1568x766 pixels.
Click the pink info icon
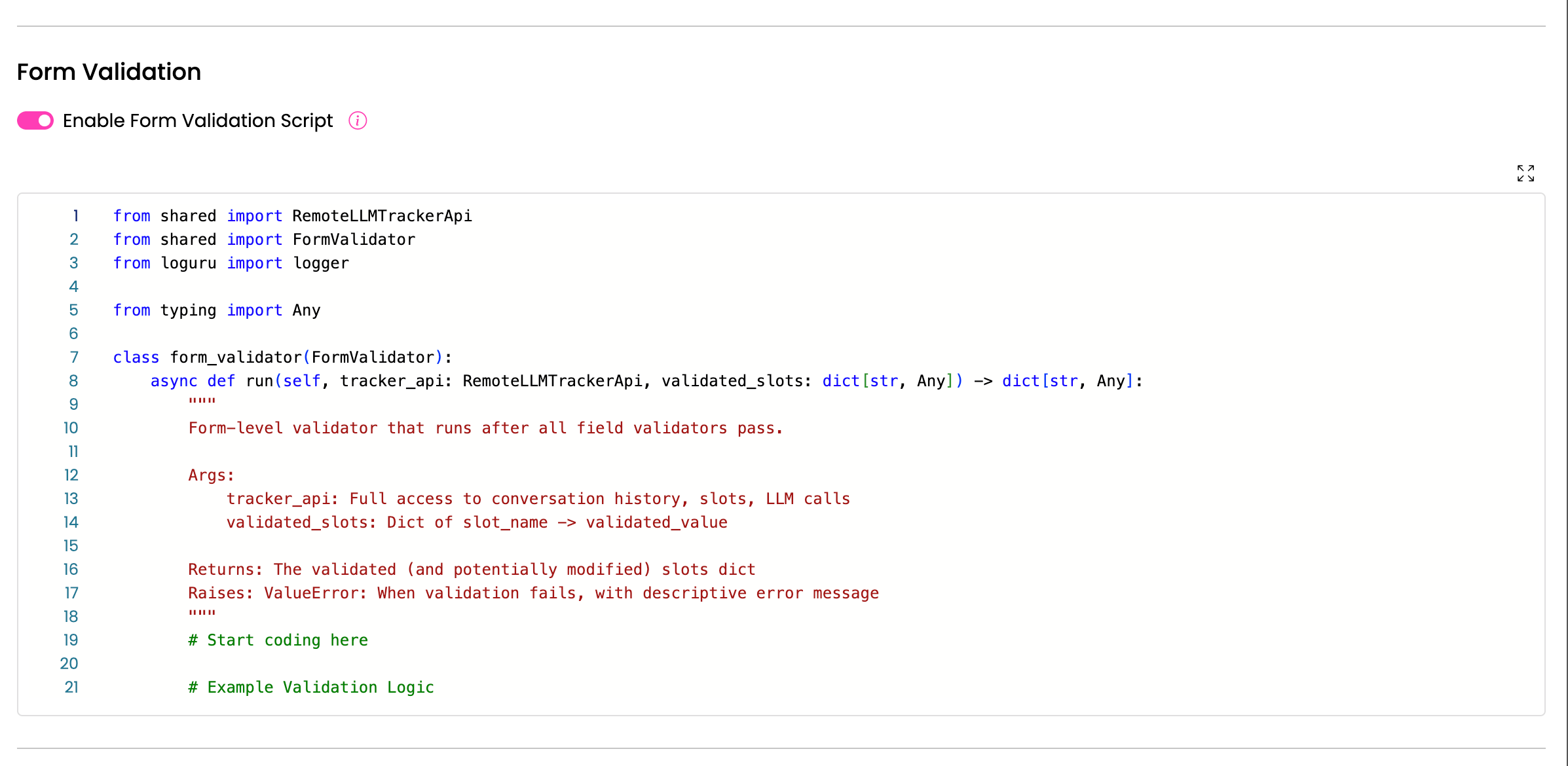[x=358, y=120]
